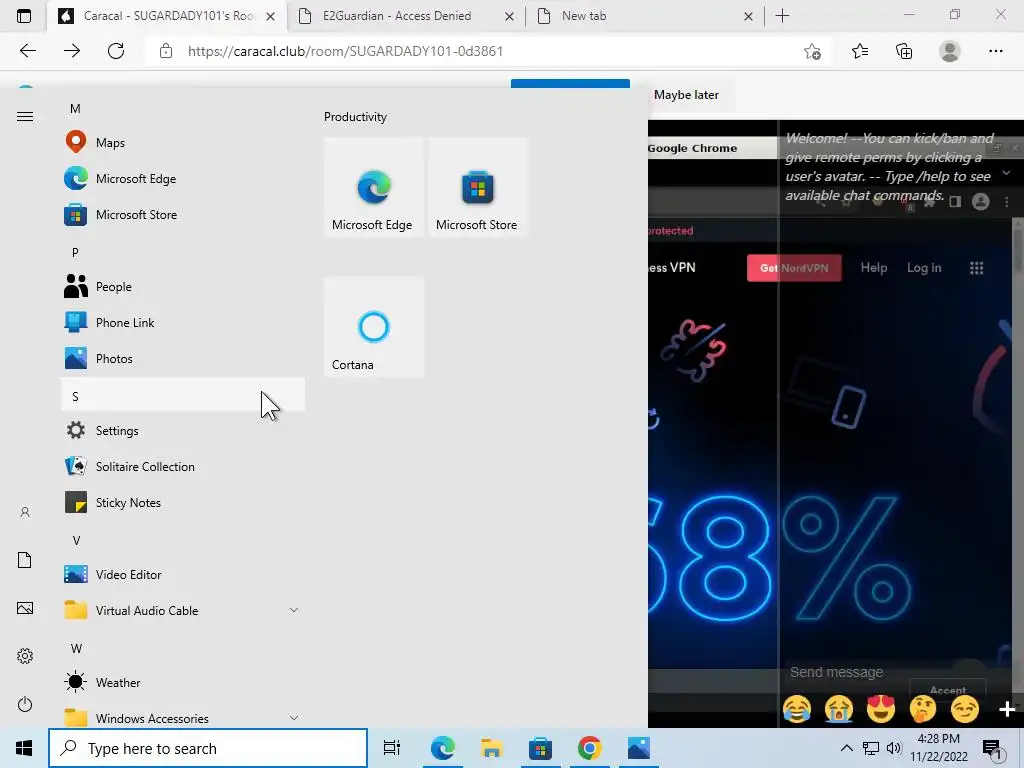Open the Power options button
Screen dimensions: 1024x768
(25, 704)
